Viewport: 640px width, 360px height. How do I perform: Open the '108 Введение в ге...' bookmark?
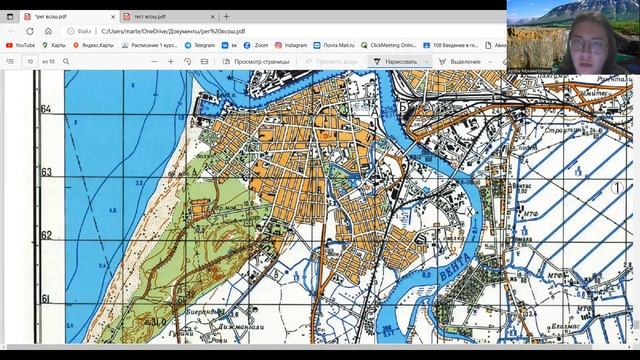pos(451,45)
